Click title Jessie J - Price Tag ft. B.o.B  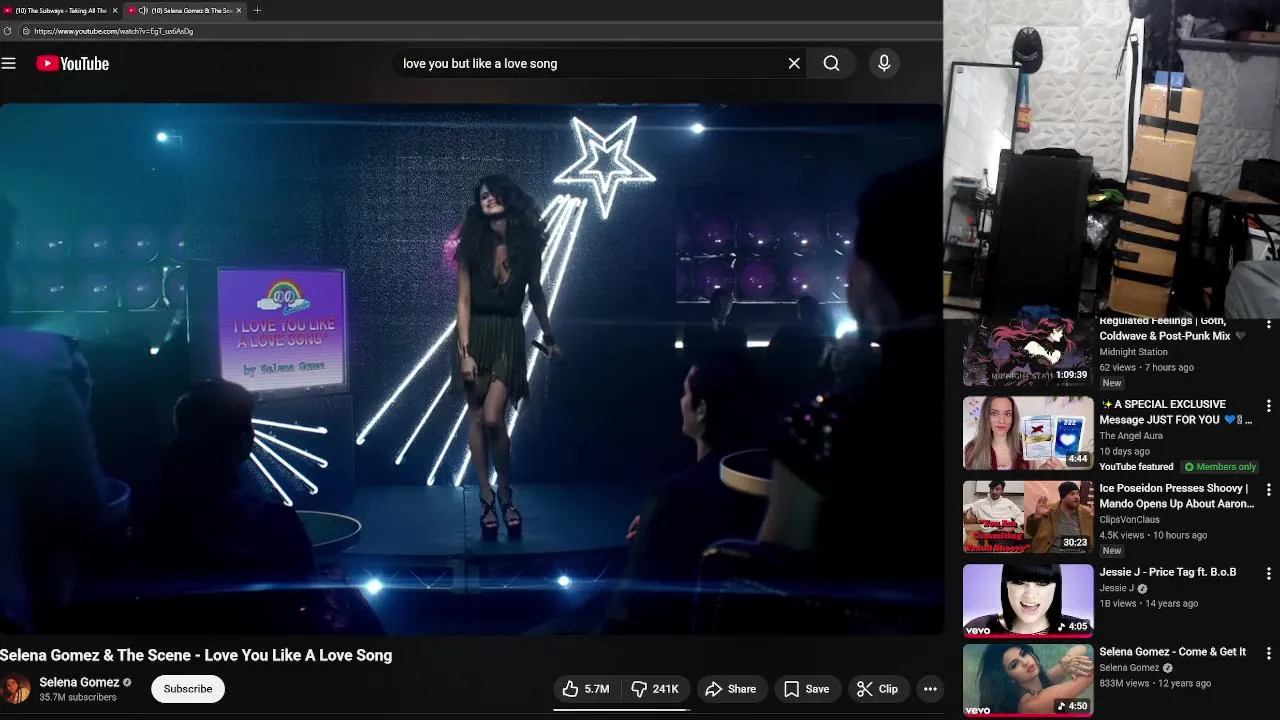(x=1168, y=572)
